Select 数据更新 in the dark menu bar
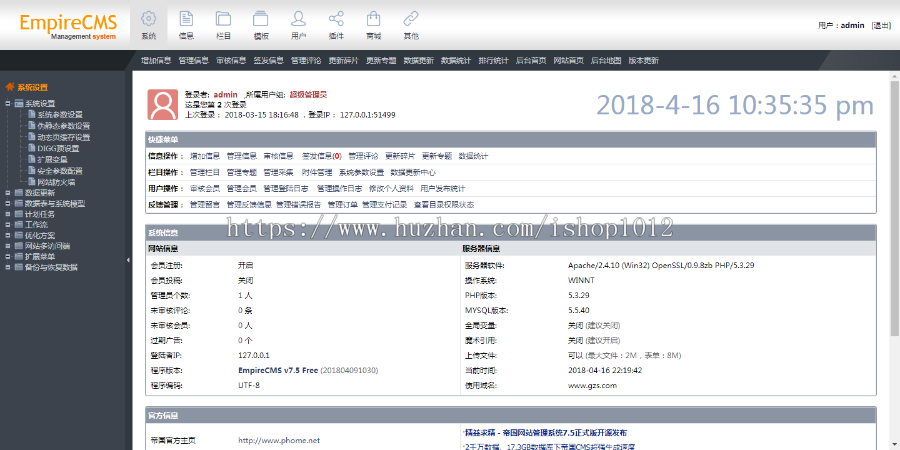The image size is (900, 450). click(418, 60)
